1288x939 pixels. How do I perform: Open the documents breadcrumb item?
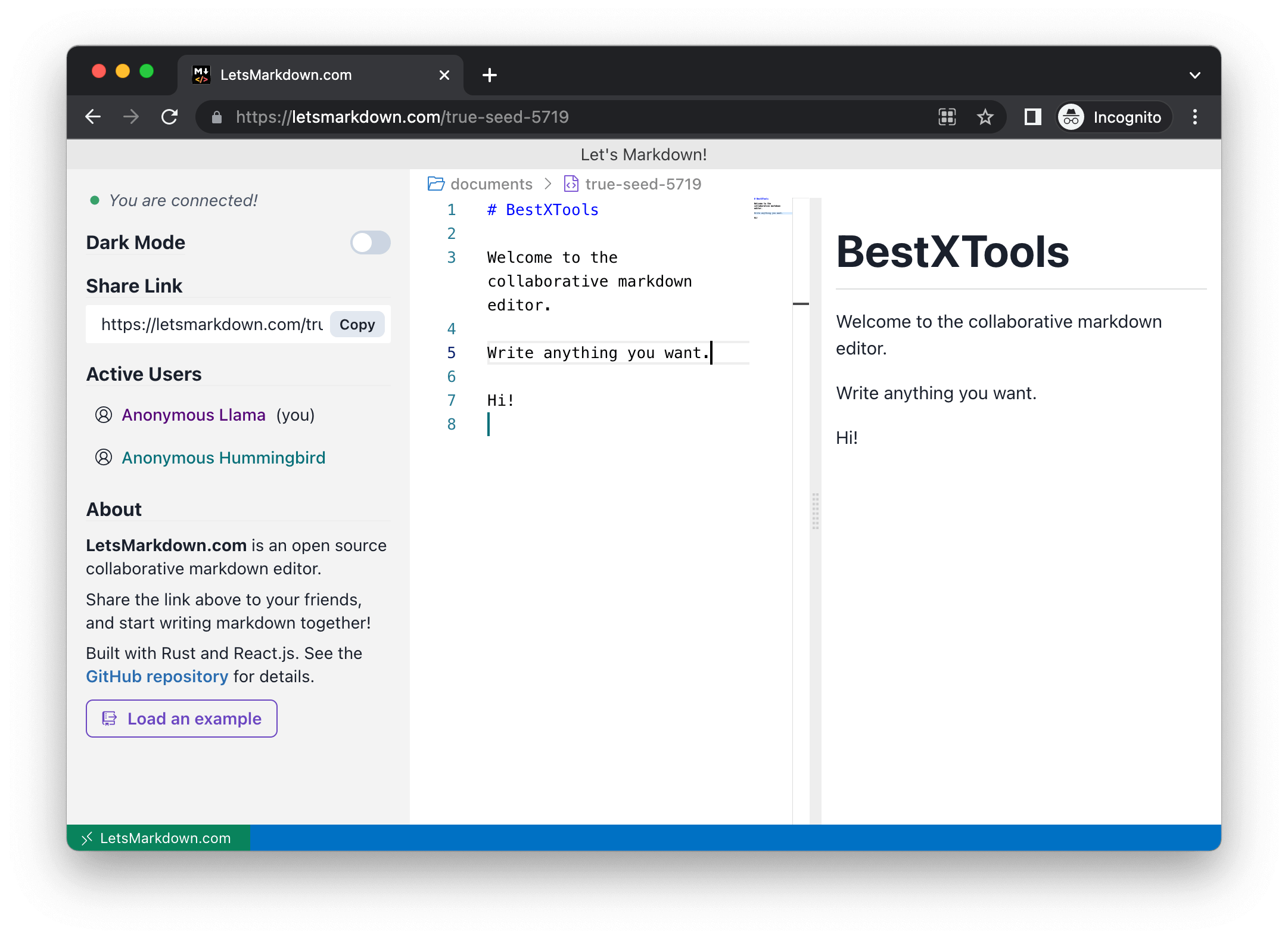491,184
